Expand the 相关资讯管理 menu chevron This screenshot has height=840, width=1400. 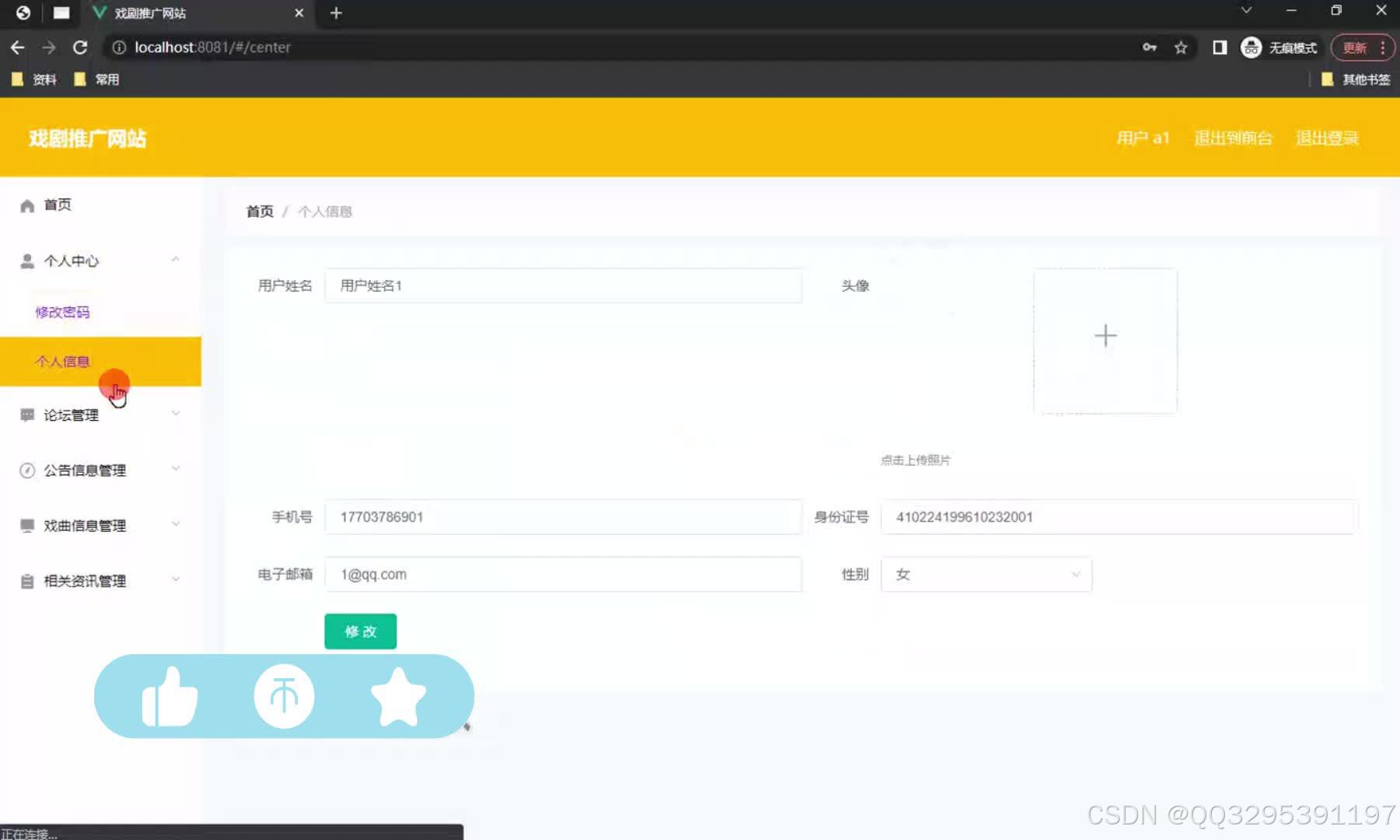pyautogui.click(x=176, y=579)
